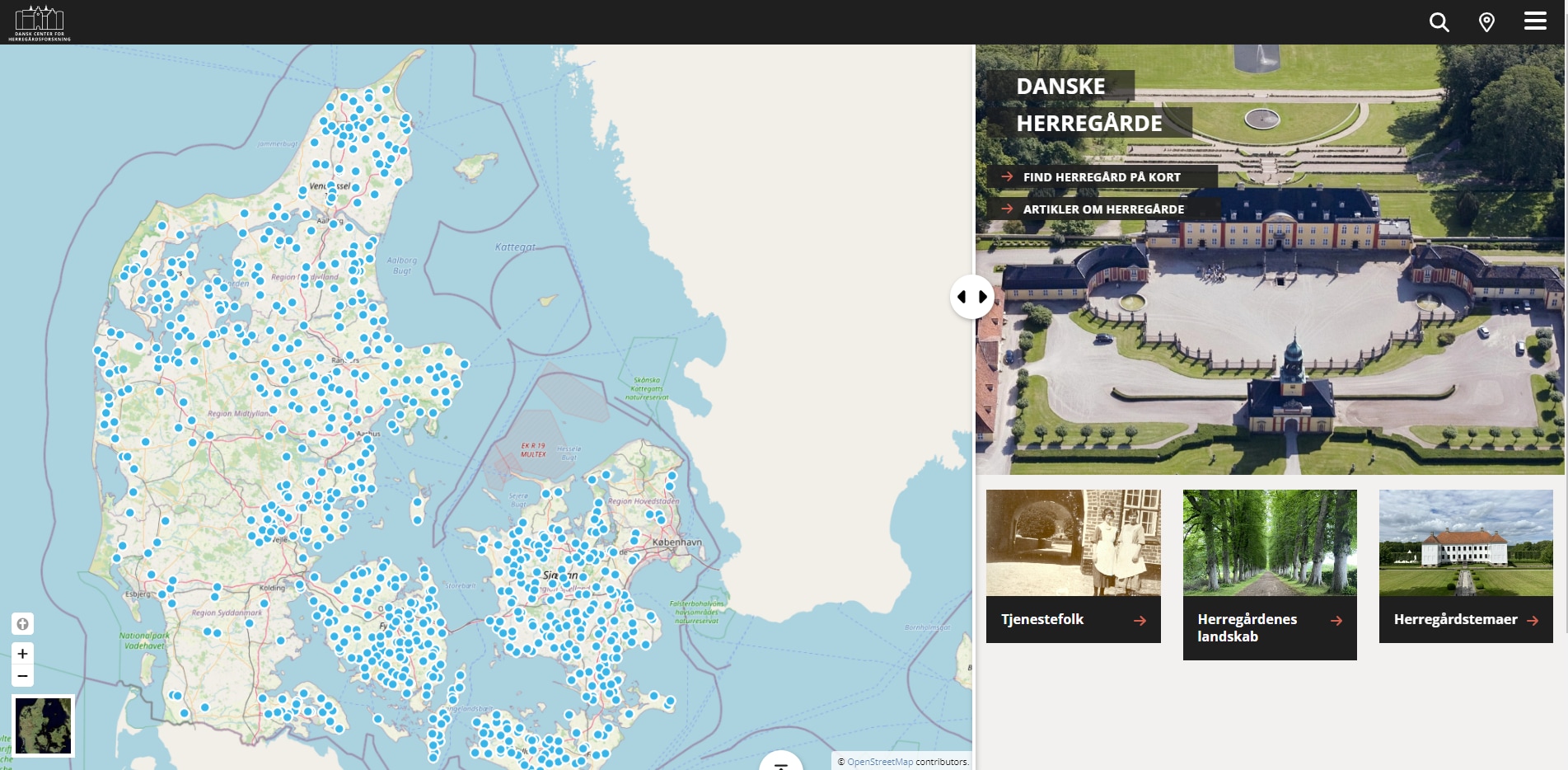Image resolution: width=1568 pixels, height=770 pixels.
Task: Zoom in on the map
Action: click(x=23, y=654)
